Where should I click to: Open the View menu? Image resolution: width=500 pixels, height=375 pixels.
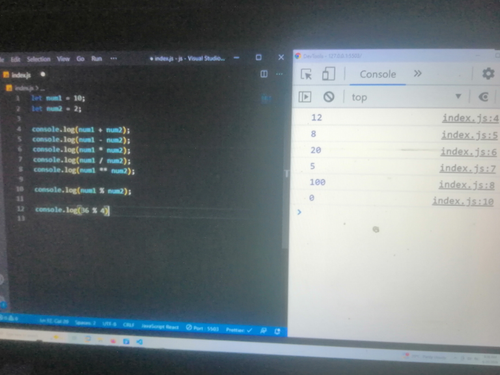(x=63, y=59)
